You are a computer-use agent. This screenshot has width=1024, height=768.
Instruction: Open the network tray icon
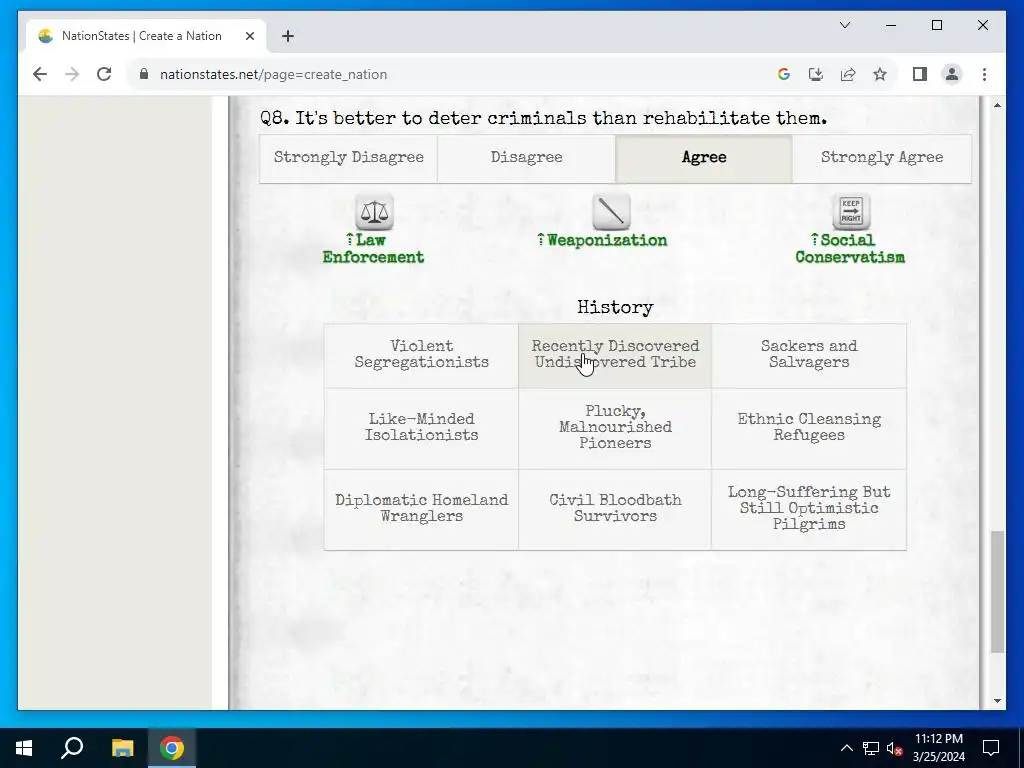[x=871, y=748]
